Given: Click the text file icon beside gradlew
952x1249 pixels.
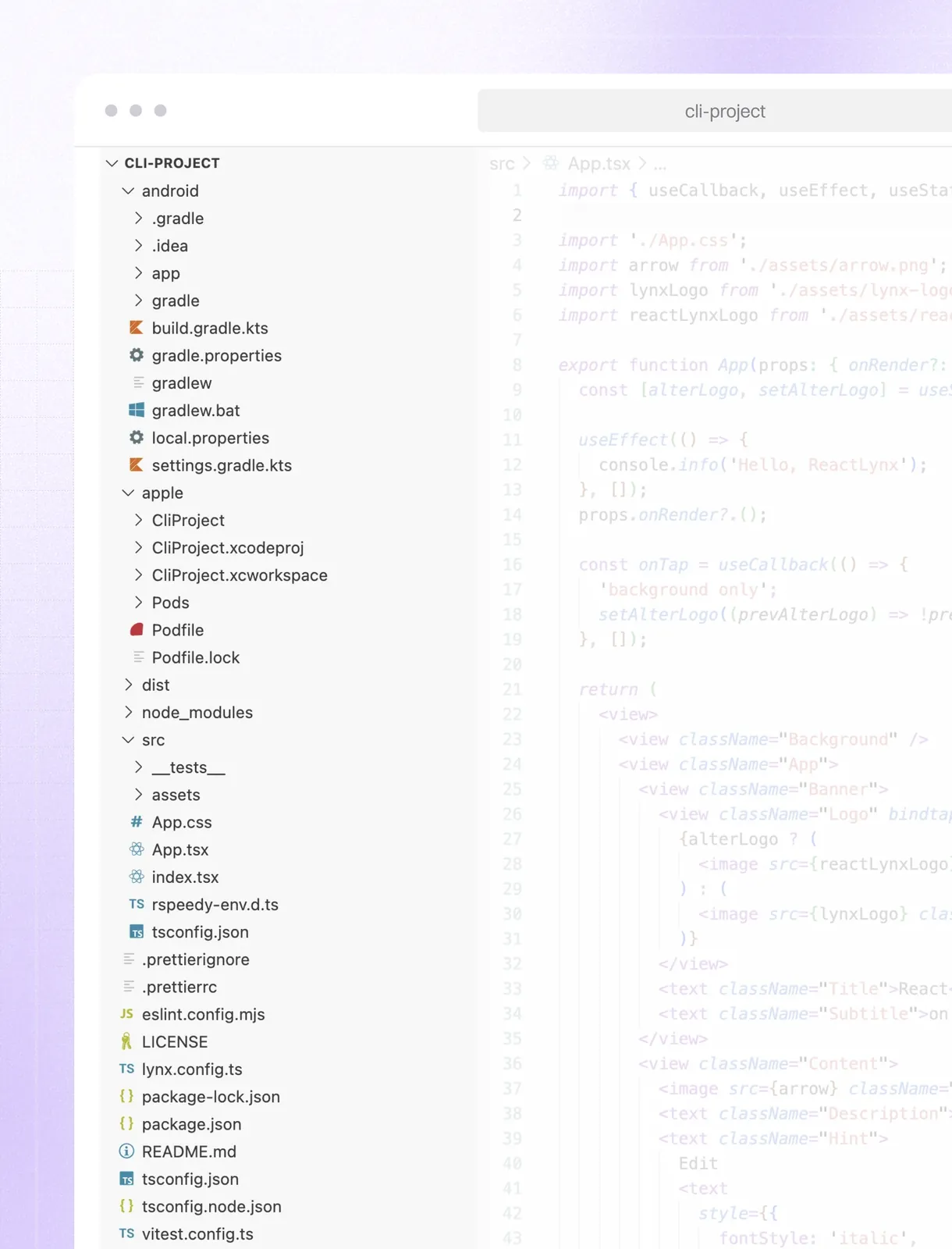Looking at the screenshot, I should point(138,383).
